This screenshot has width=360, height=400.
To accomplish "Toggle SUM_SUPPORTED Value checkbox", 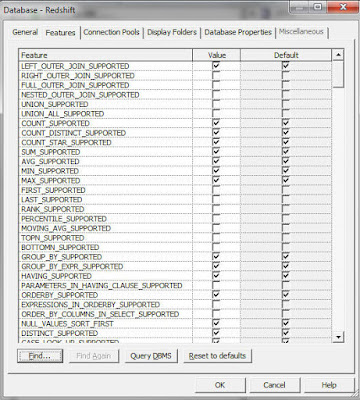I will click(x=216, y=152).
